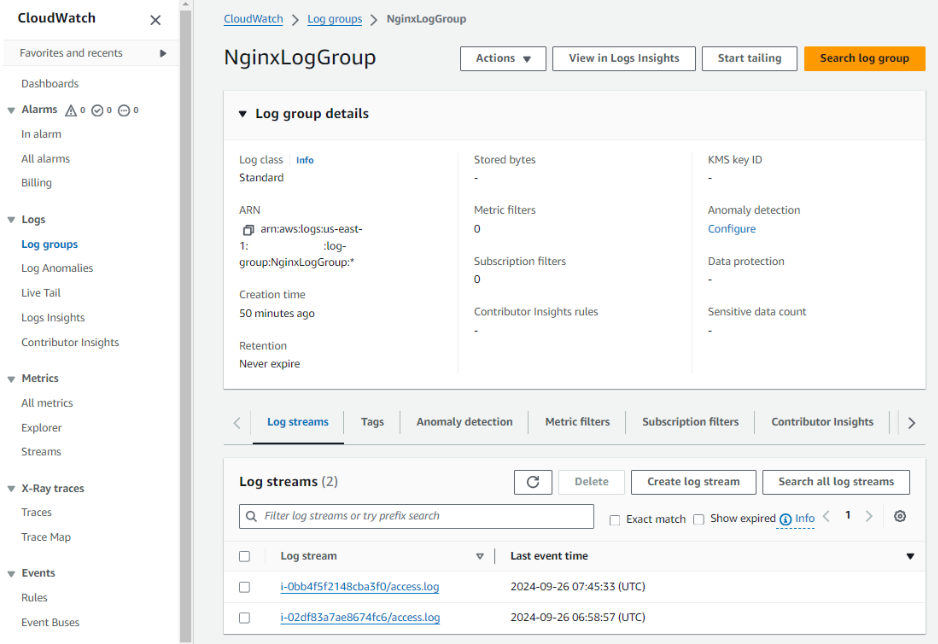Collapse the Logs section triangle
This screenshot has width=938, height=644.
tap(11, 220)
